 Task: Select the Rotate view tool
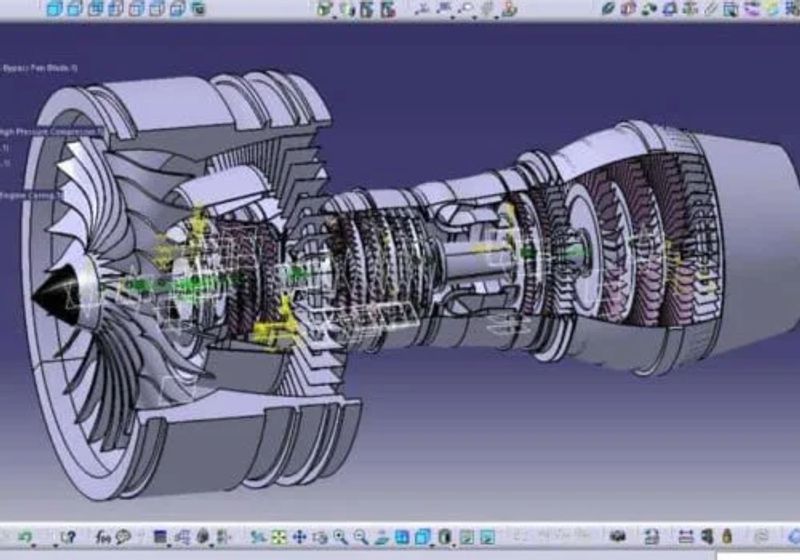tap(320, 537)
